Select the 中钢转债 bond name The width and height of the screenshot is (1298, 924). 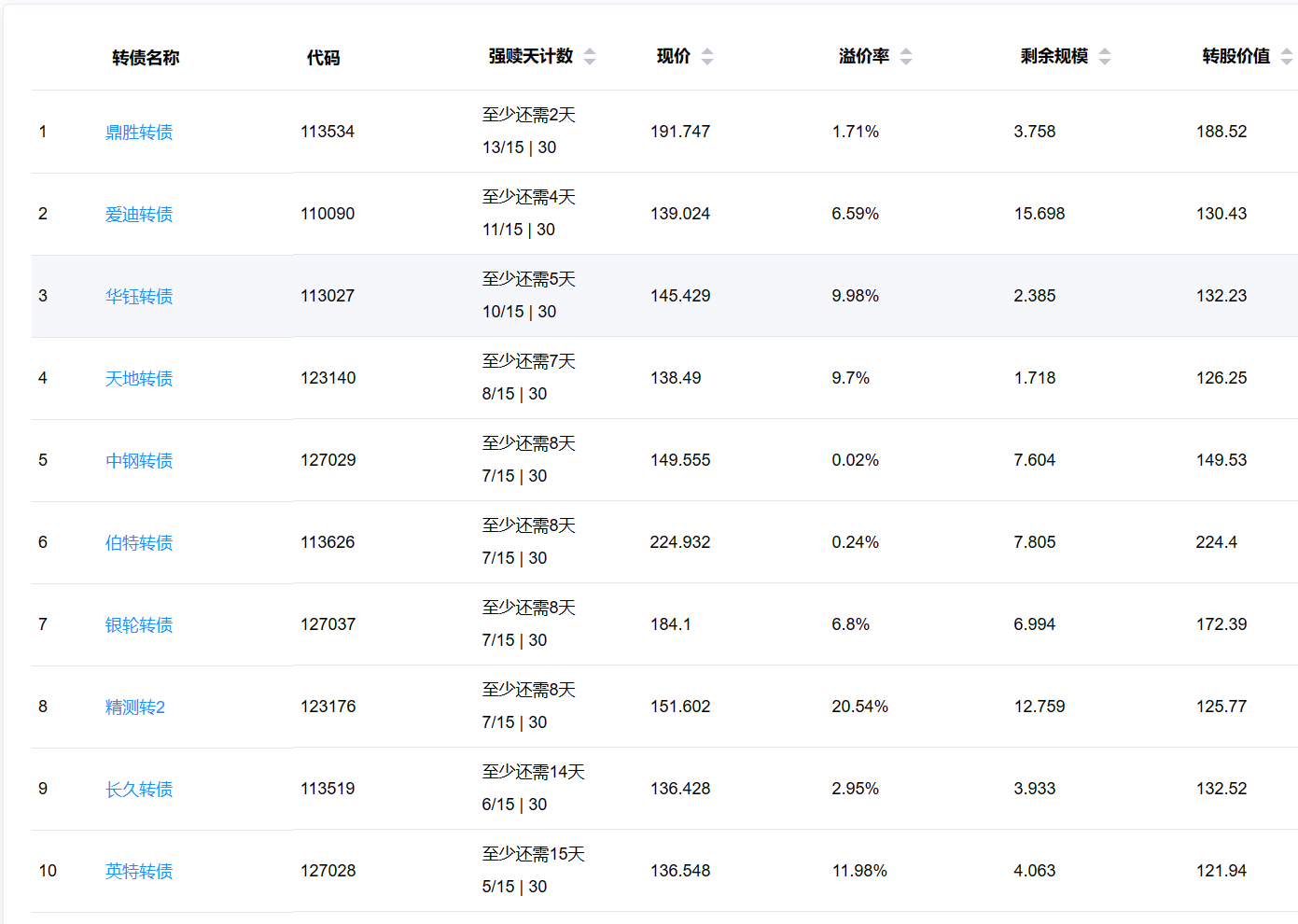coord(139,461)
